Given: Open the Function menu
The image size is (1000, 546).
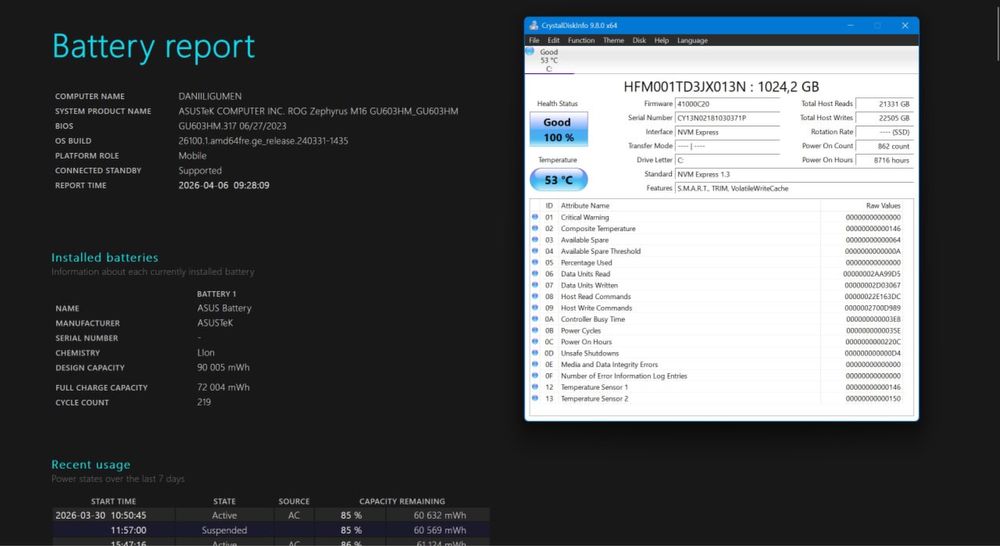Looking at the screenshot, I should coord(581,40).
